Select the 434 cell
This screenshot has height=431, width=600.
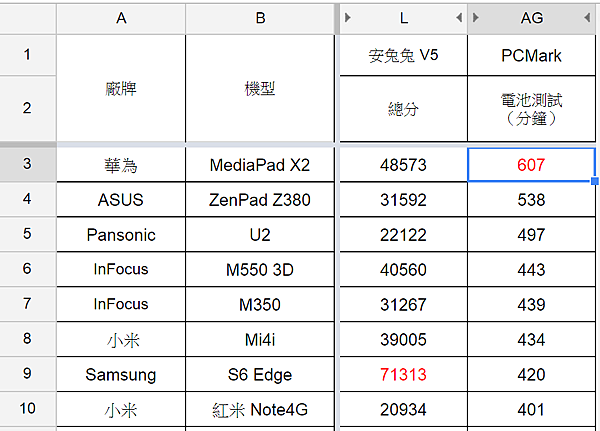[532, 340]
